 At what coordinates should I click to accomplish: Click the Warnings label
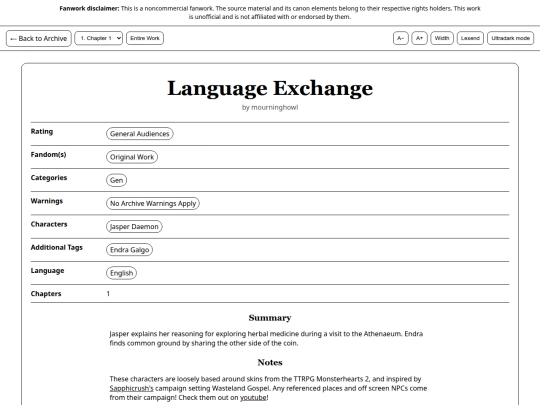point(47,201)
